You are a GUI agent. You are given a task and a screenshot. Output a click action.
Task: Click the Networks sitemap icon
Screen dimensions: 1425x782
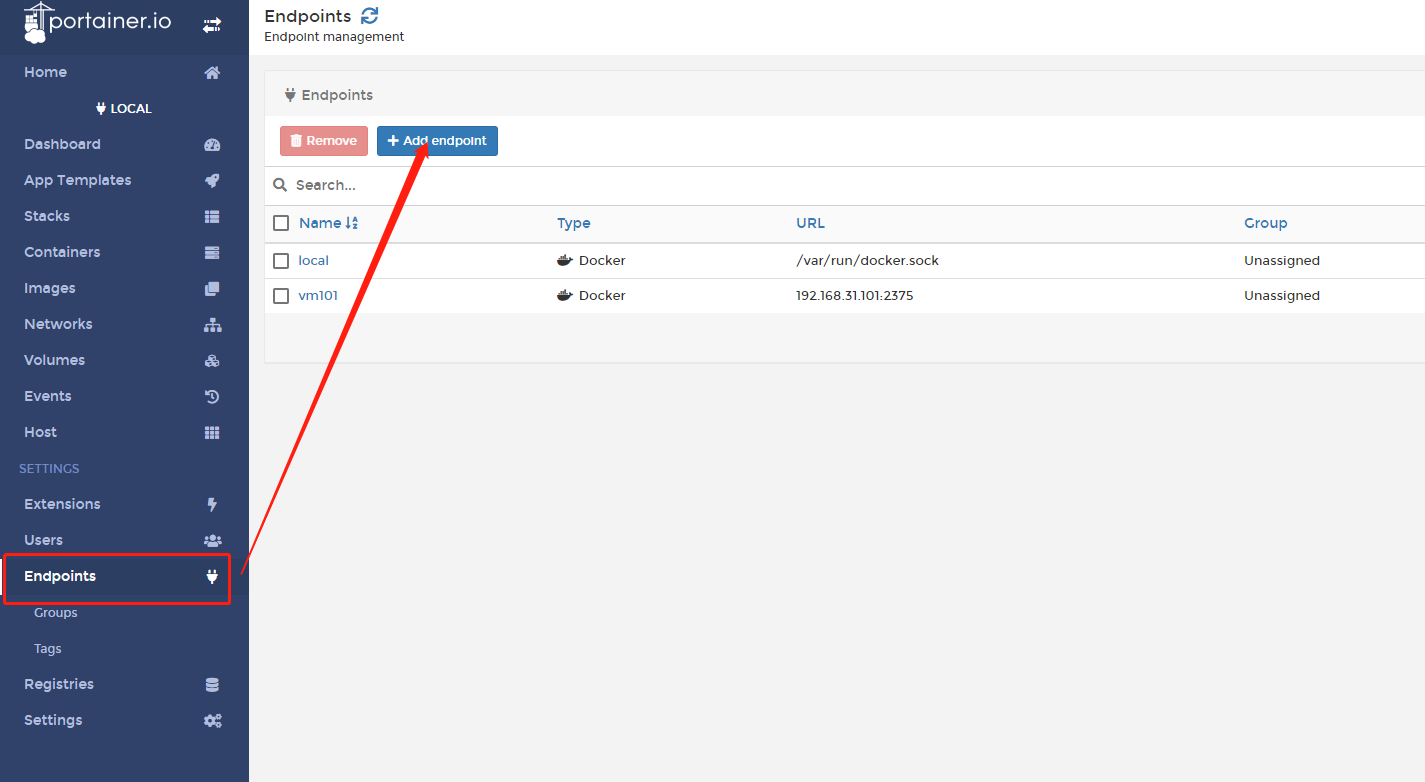coord(212,325)
